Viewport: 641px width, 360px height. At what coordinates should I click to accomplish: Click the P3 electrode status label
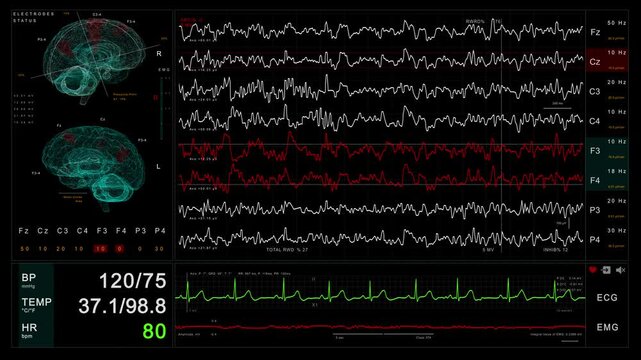click(x=141, y=231)
